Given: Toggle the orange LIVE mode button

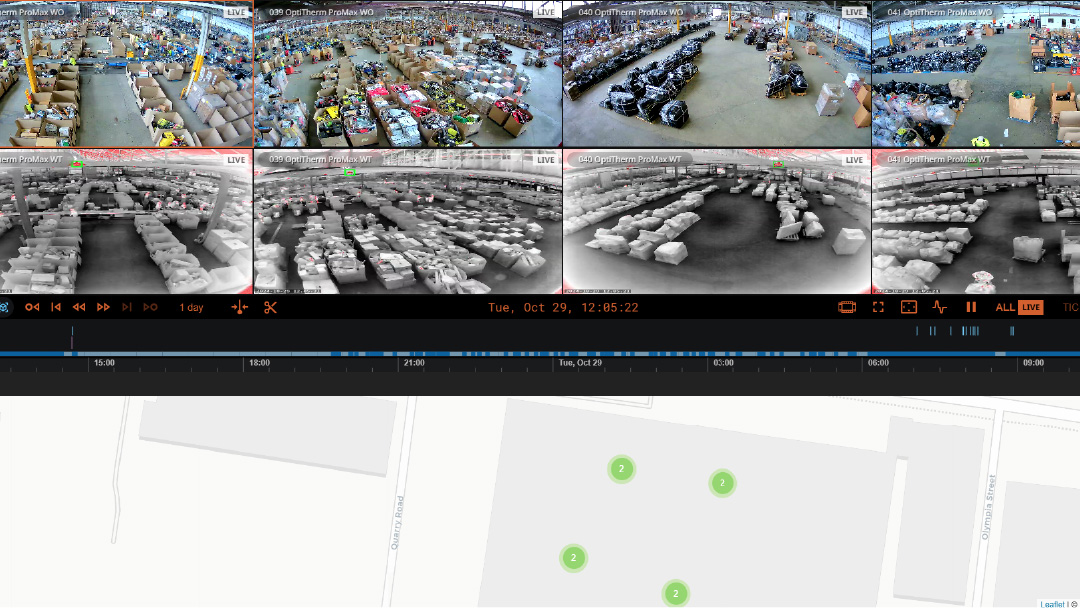Looking at the screenshot, I should pos(1030,307).
